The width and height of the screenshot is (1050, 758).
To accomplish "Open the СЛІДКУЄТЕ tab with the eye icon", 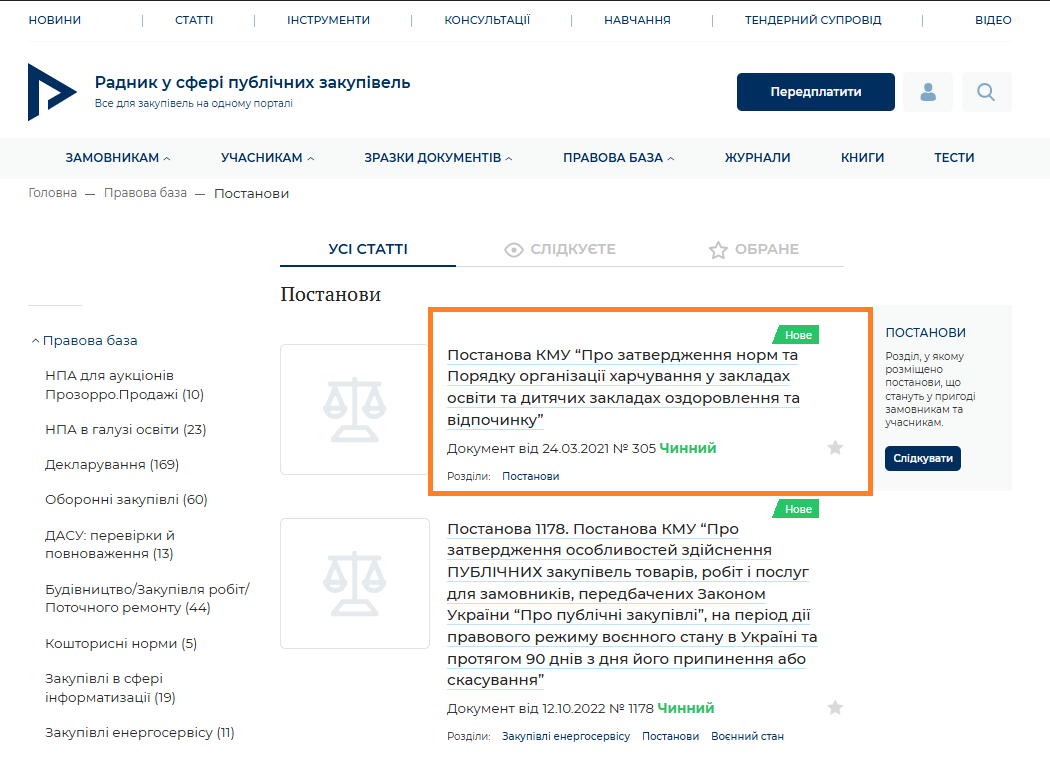I will click(x=560, y=250).
